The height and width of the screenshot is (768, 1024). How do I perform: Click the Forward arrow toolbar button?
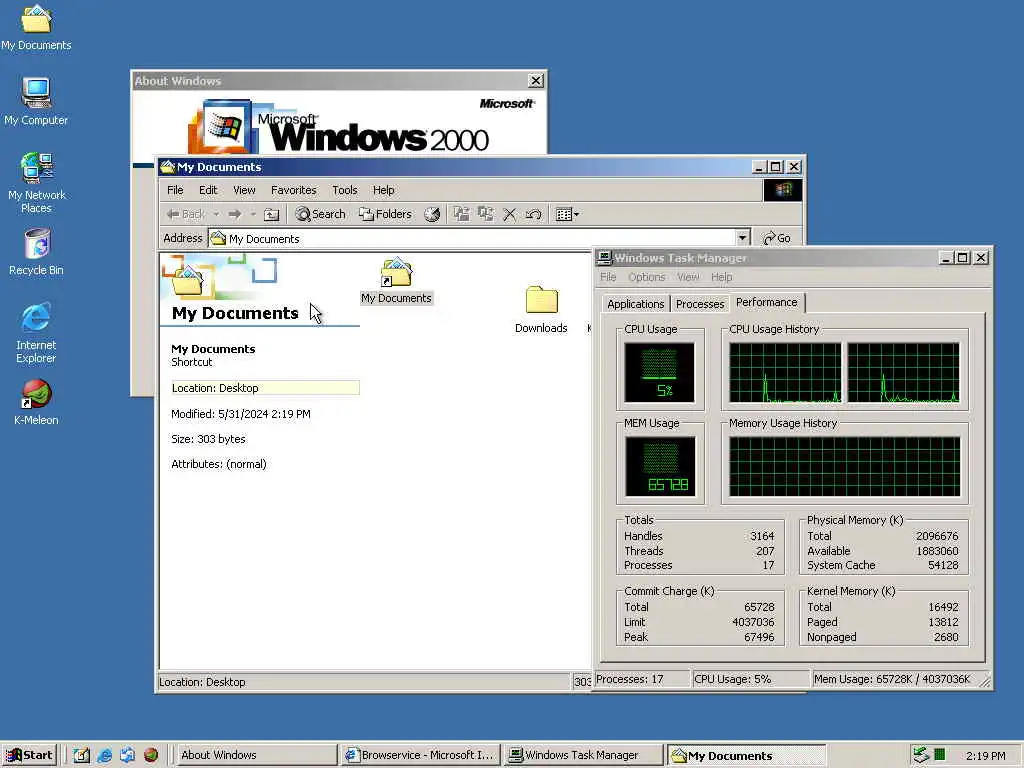click(235, 214)
